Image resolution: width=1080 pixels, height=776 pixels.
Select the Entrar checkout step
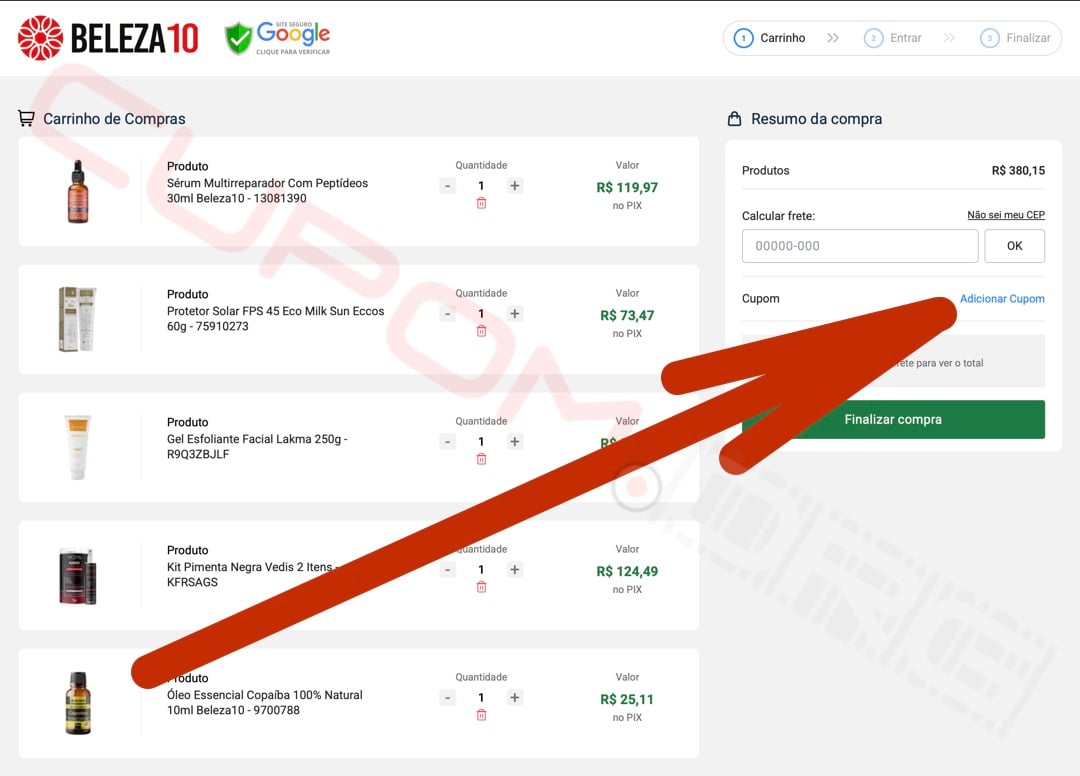[x=893, y=38]
